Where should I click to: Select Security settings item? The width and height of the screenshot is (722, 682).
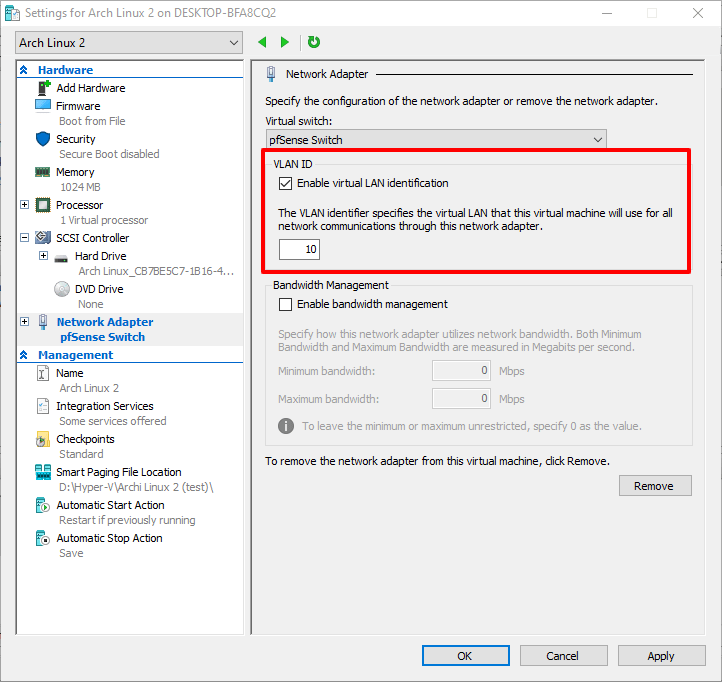point(76,139)
